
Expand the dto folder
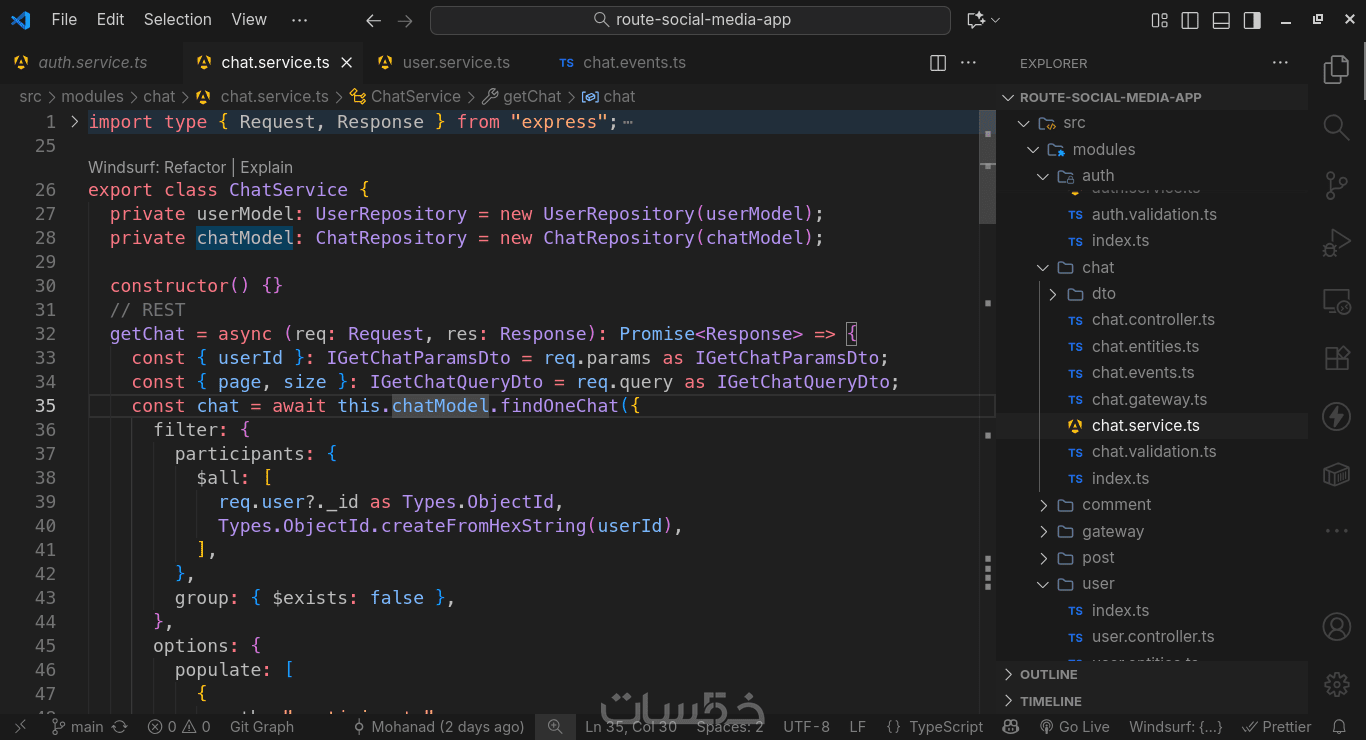(x=1053, y=294)
